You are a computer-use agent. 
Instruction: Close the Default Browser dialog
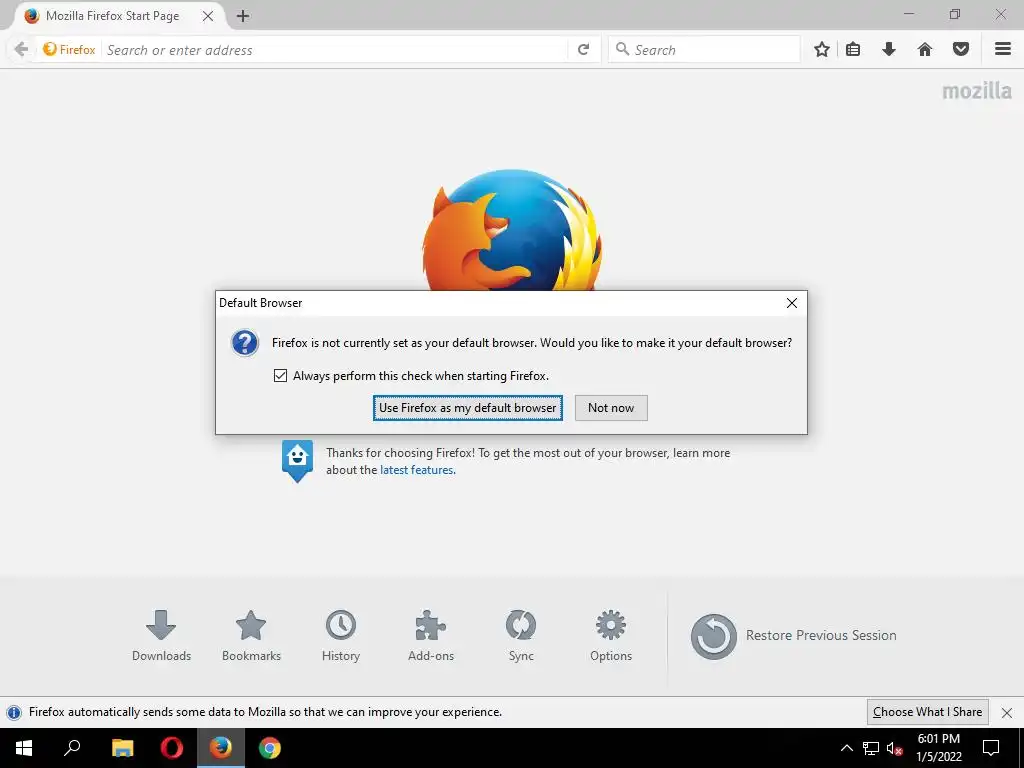(792, 303)
